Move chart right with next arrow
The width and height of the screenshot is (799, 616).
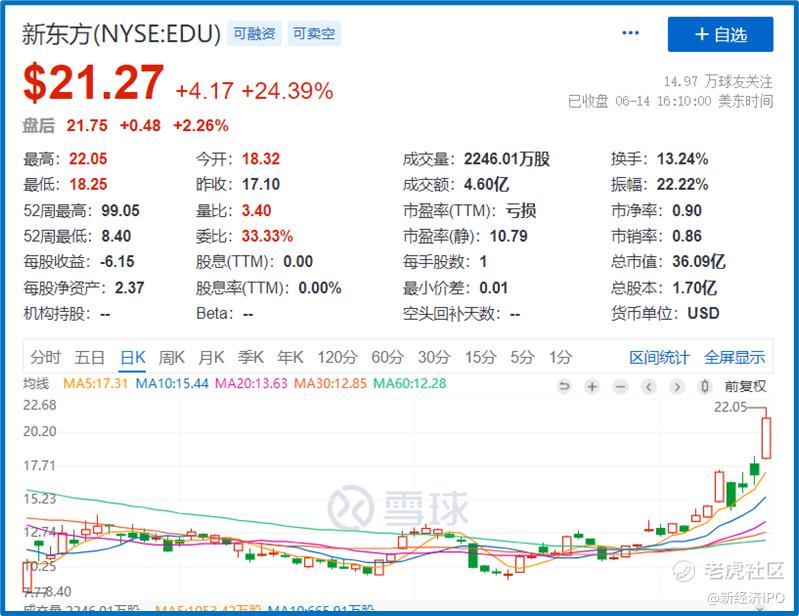pyautogui.click(x=677, y=386)
